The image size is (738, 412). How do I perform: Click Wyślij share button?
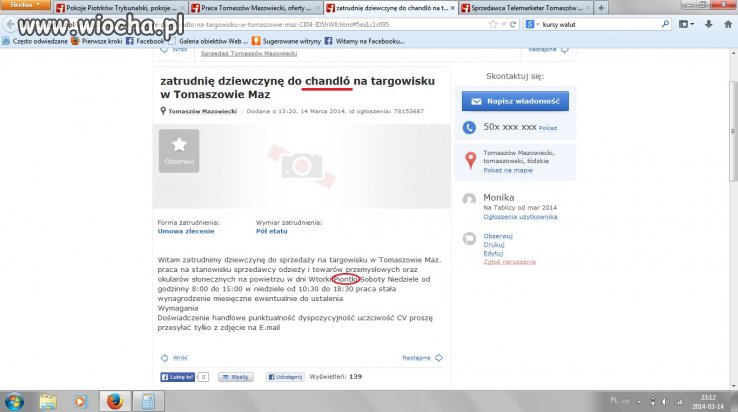[235, 377]
